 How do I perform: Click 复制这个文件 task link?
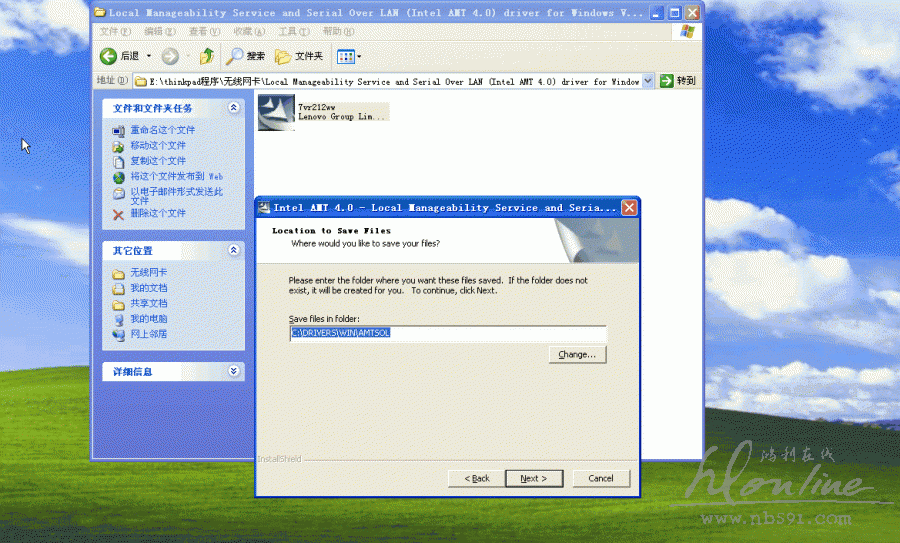(x=158, y=161)
